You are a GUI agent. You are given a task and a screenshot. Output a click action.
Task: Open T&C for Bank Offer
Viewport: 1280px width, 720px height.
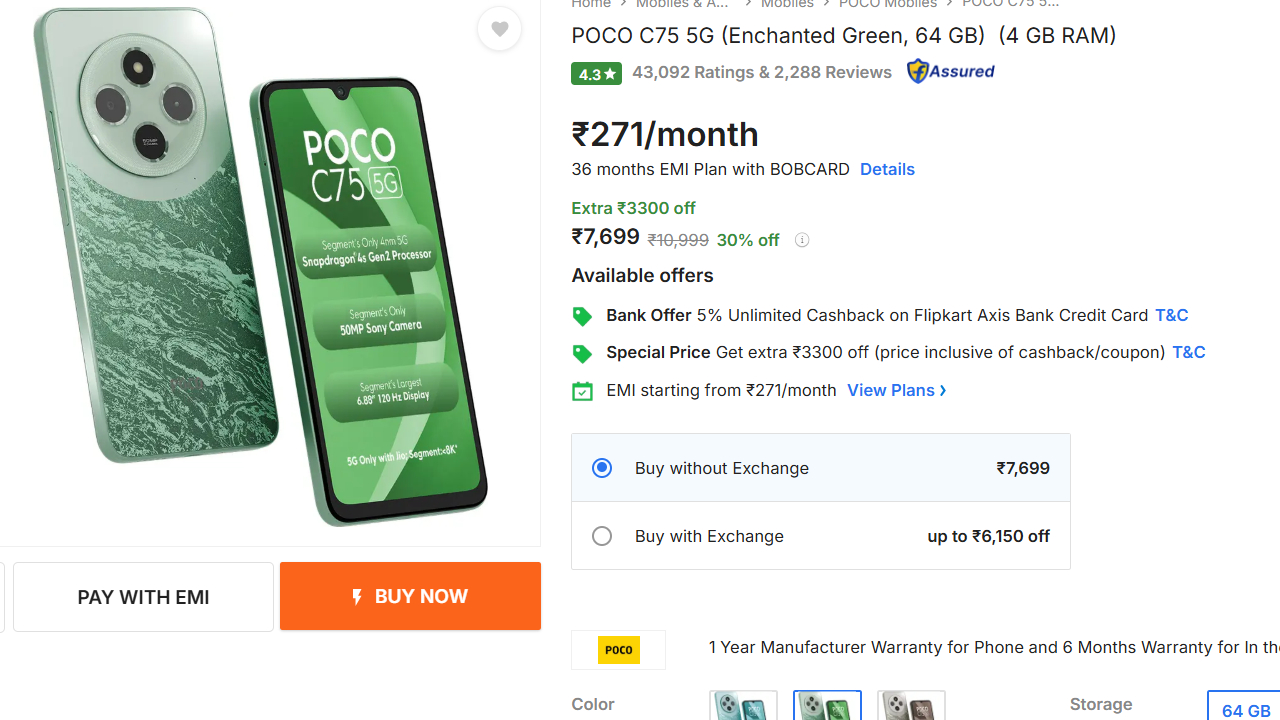pos(1171,315)
